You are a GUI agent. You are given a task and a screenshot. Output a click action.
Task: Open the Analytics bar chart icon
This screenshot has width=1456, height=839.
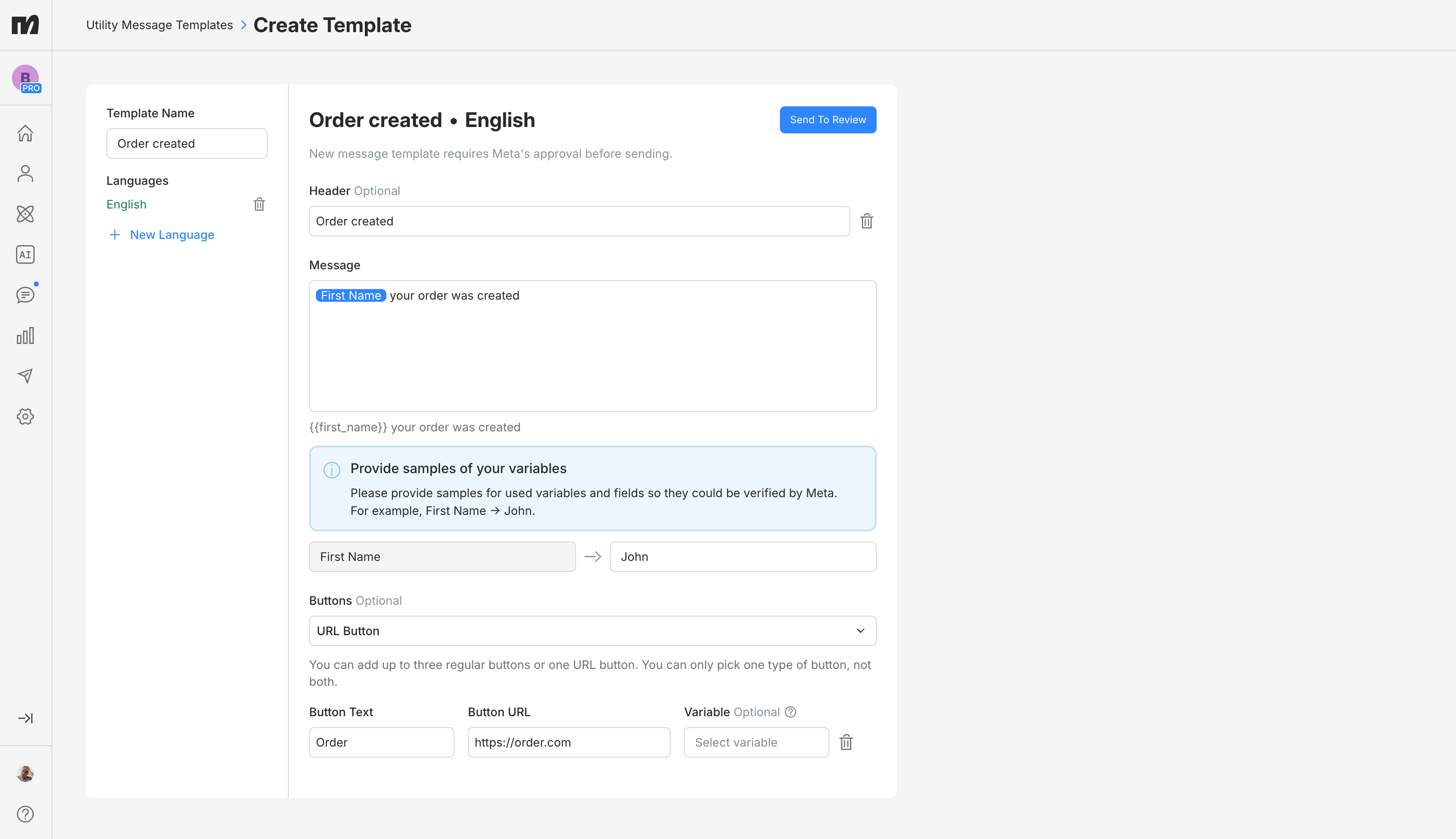tap(25, 336)
